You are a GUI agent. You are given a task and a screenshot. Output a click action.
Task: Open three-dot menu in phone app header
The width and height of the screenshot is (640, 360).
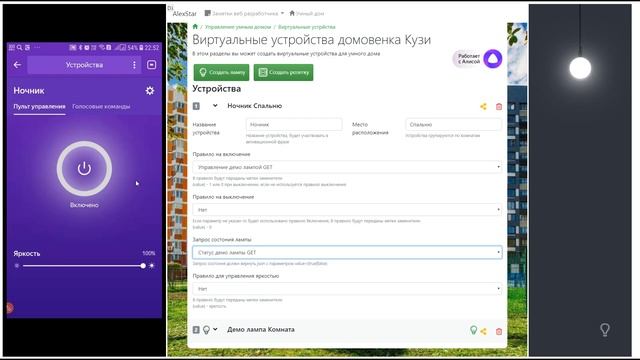[x=134, y=65]
